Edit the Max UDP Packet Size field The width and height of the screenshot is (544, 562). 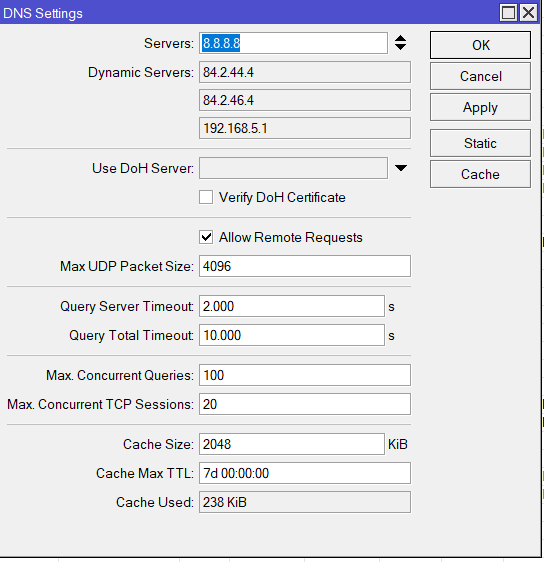pos(305,266)
